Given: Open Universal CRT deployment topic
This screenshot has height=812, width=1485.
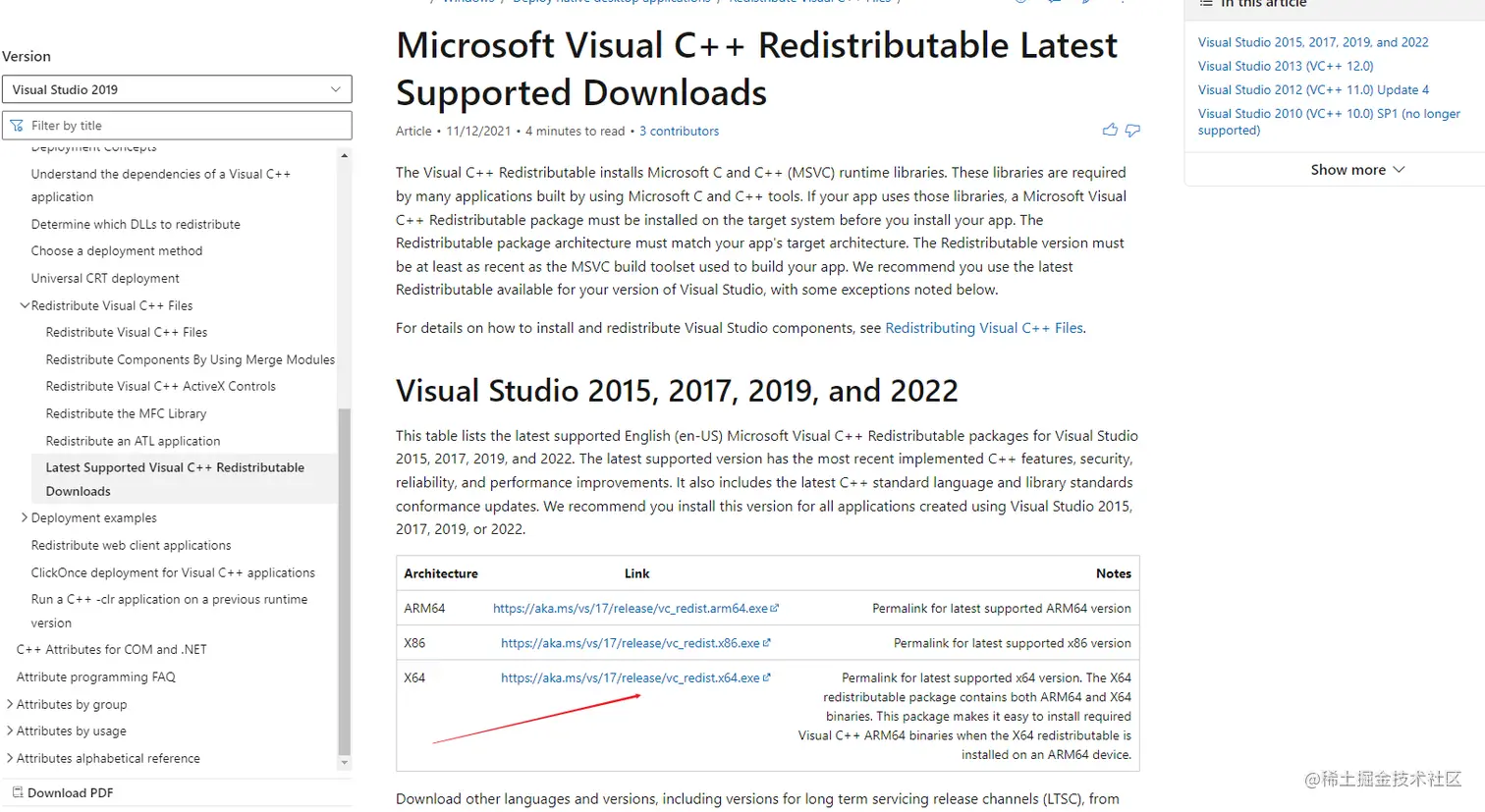Looking at the screenshot, I should click(105, 278).
